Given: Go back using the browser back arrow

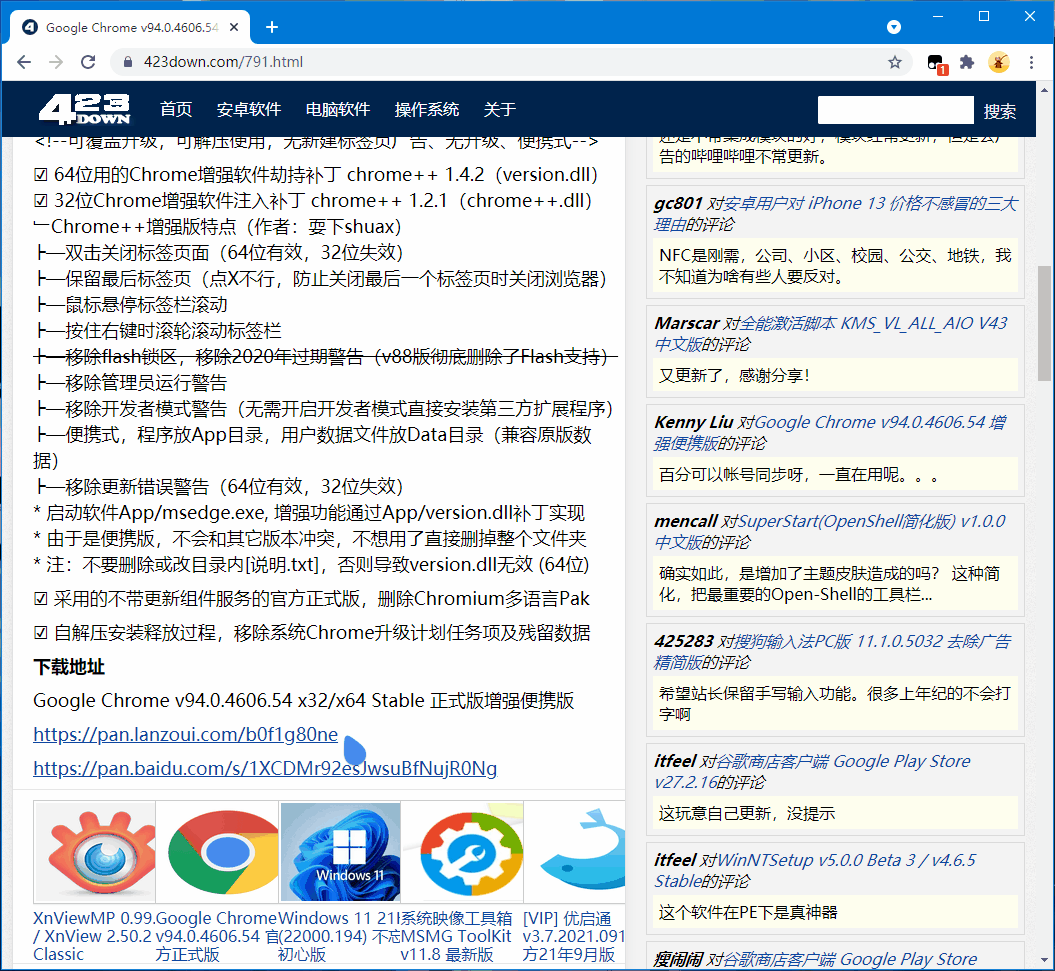Looking at the screenshot, I should tap(24, 62).
